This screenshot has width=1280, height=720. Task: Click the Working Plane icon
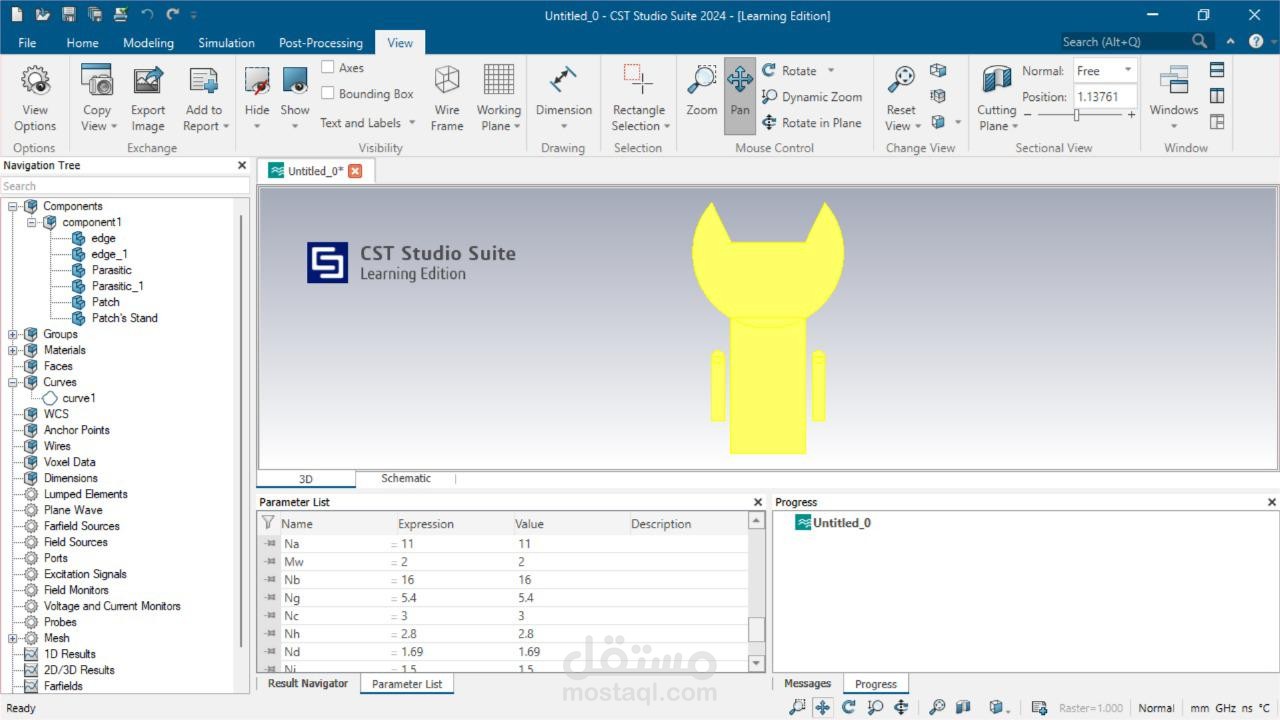pyautogui.click(x=498, y=80)
